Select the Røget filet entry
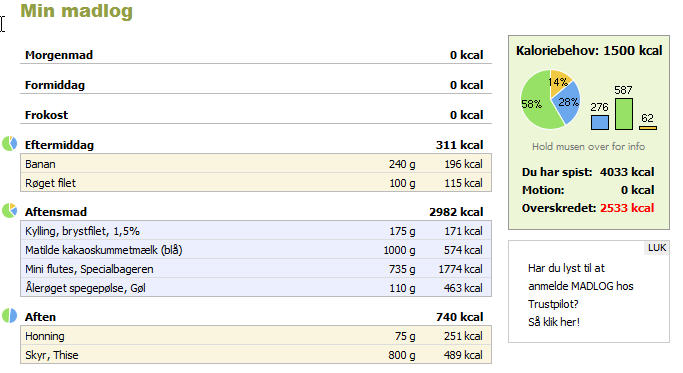 click(256, 183)
